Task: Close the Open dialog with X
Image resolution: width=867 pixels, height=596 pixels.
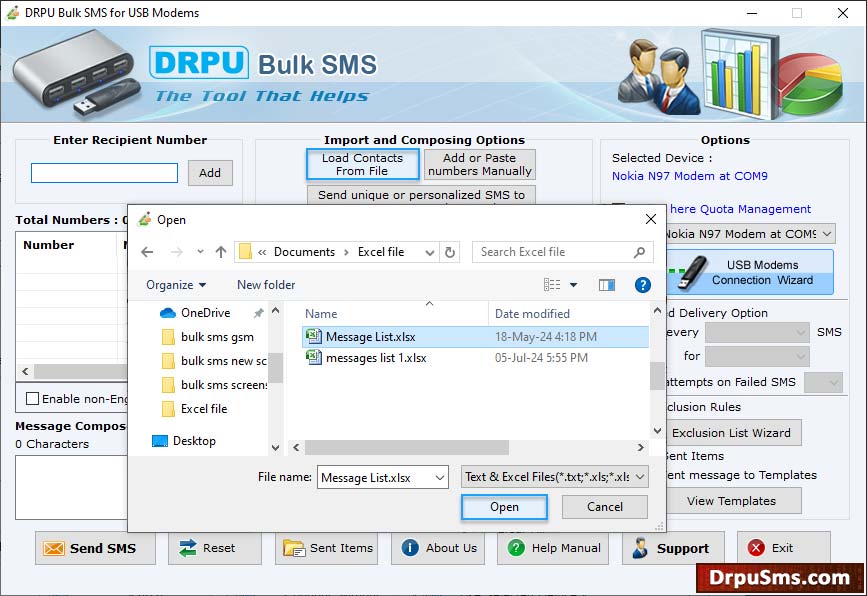Action: (x=651, y=219)
